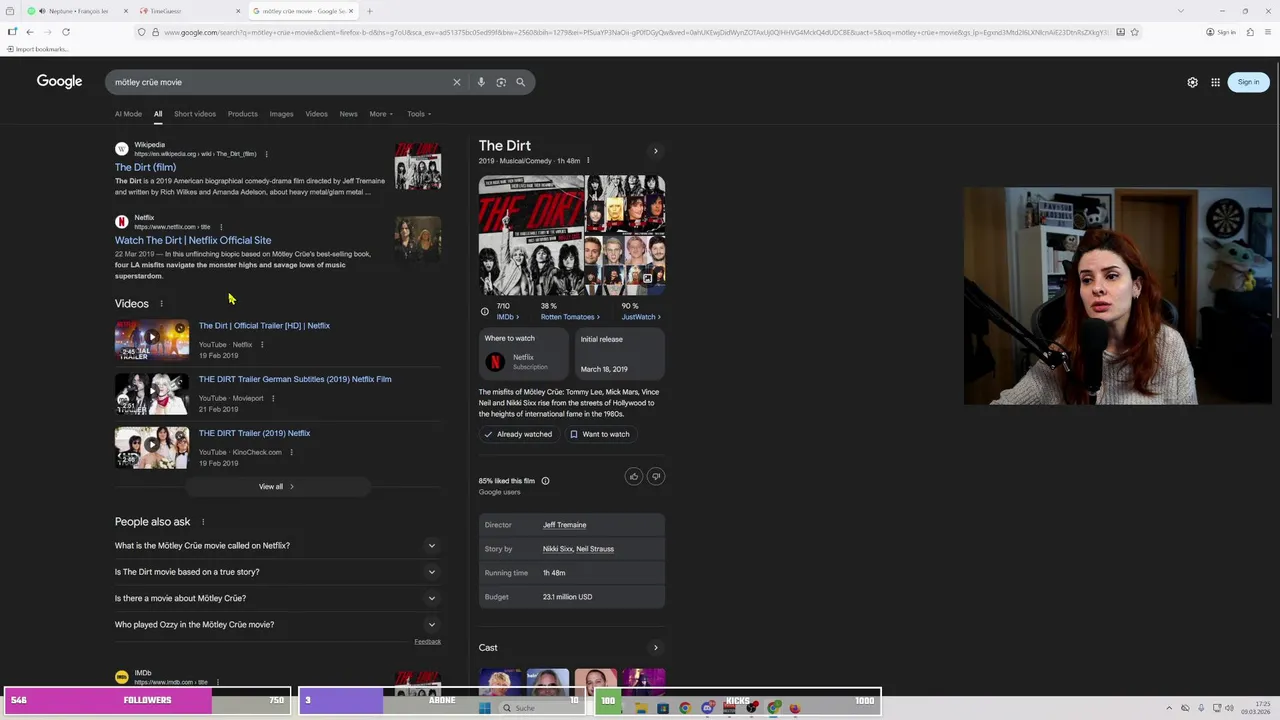
Task: Like the film with thumbs up
Action: coord(633,477)
